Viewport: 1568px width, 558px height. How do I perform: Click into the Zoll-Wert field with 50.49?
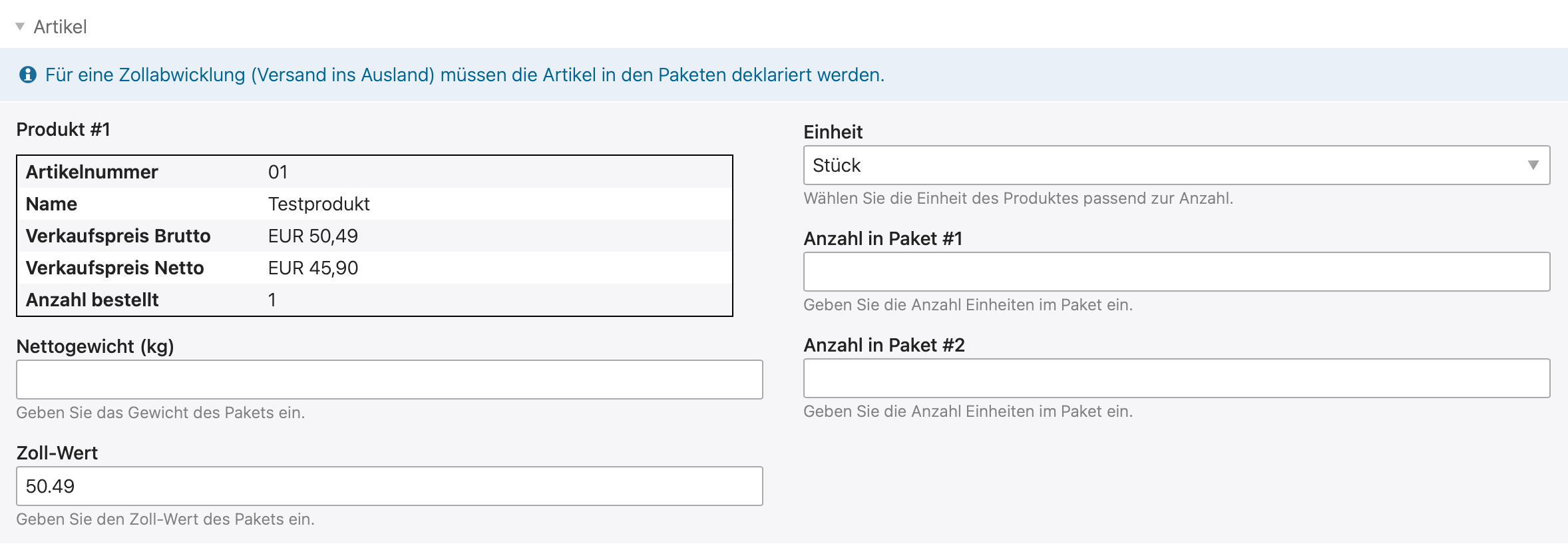(x=389, y=486)
